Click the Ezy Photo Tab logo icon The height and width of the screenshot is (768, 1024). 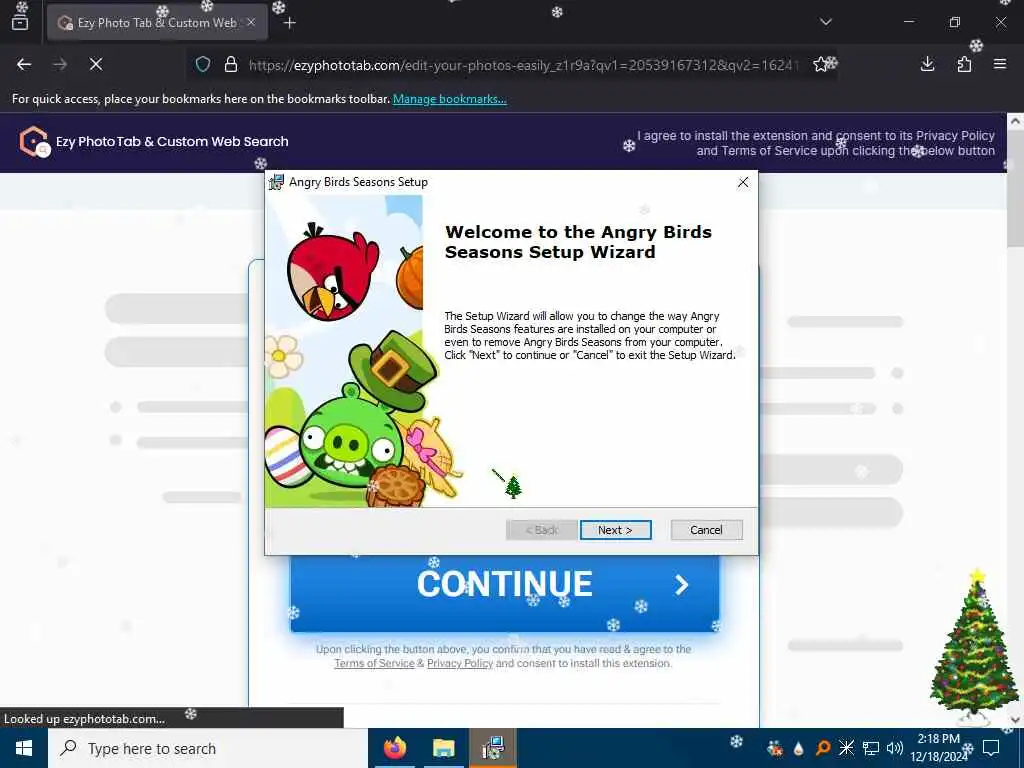[x=34, y=141]
